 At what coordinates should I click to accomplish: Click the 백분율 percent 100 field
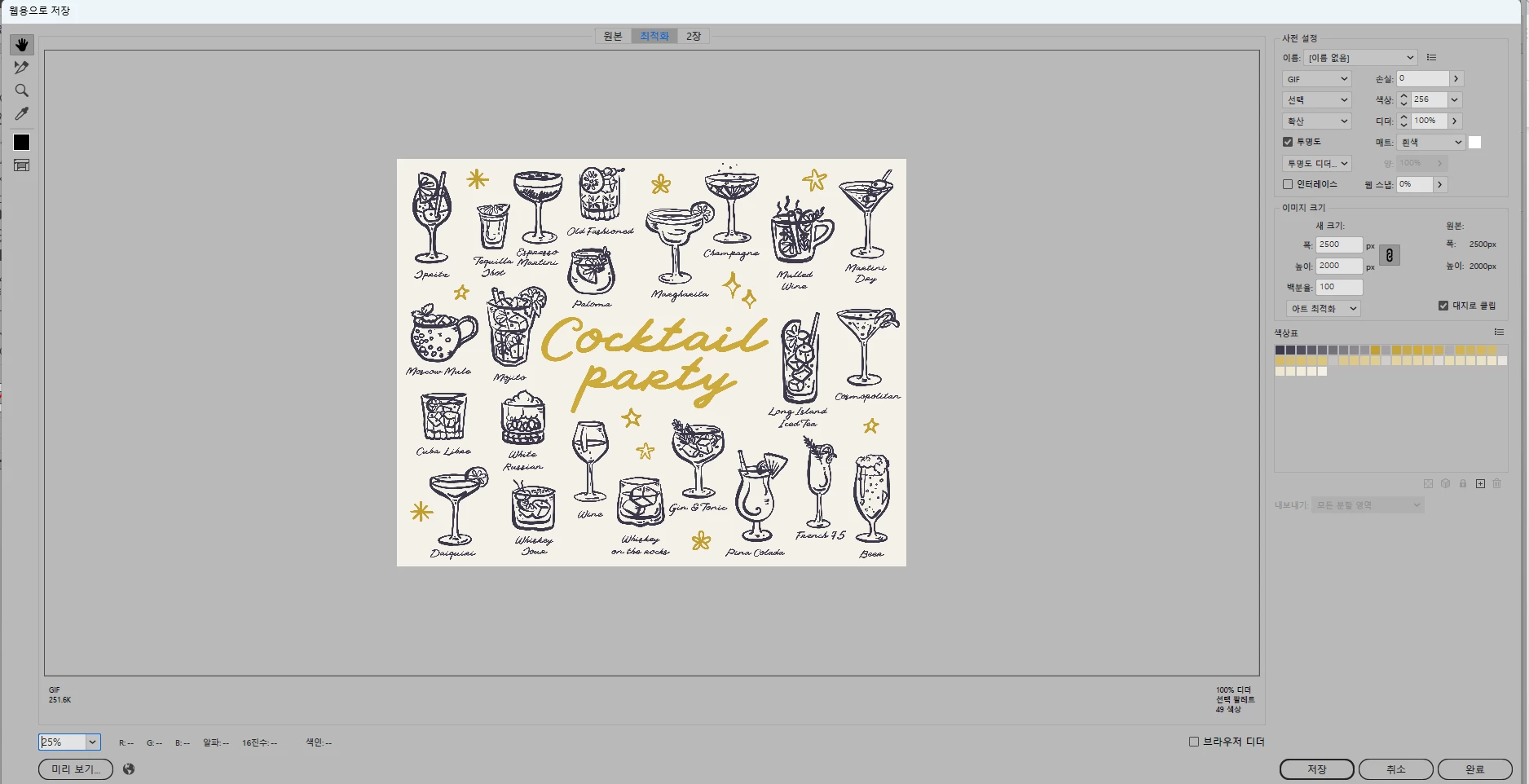[1339, 287]
